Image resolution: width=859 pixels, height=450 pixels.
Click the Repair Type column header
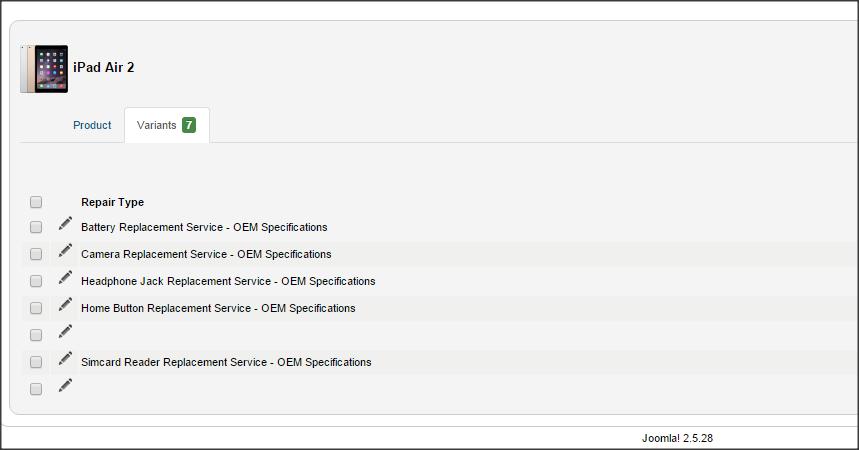click(112, 202)
